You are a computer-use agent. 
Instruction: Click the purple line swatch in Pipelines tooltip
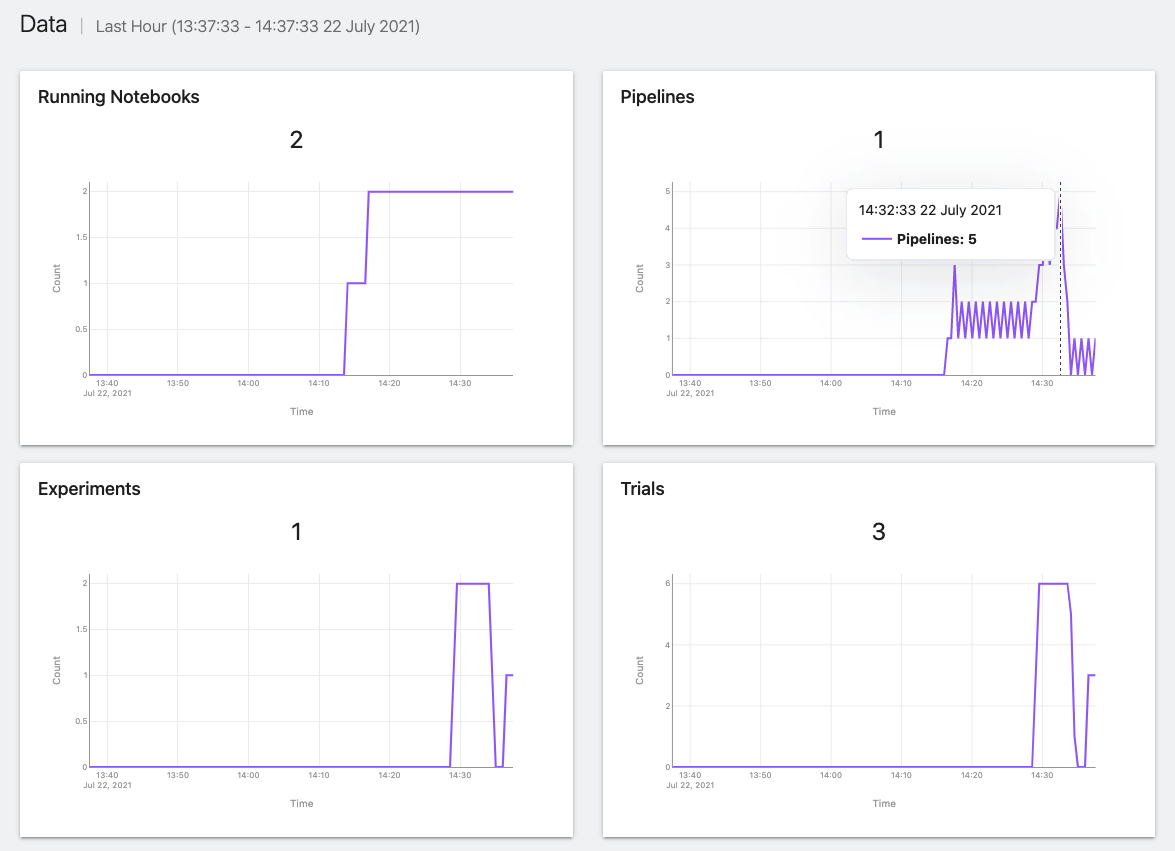[x=876, y=239]
